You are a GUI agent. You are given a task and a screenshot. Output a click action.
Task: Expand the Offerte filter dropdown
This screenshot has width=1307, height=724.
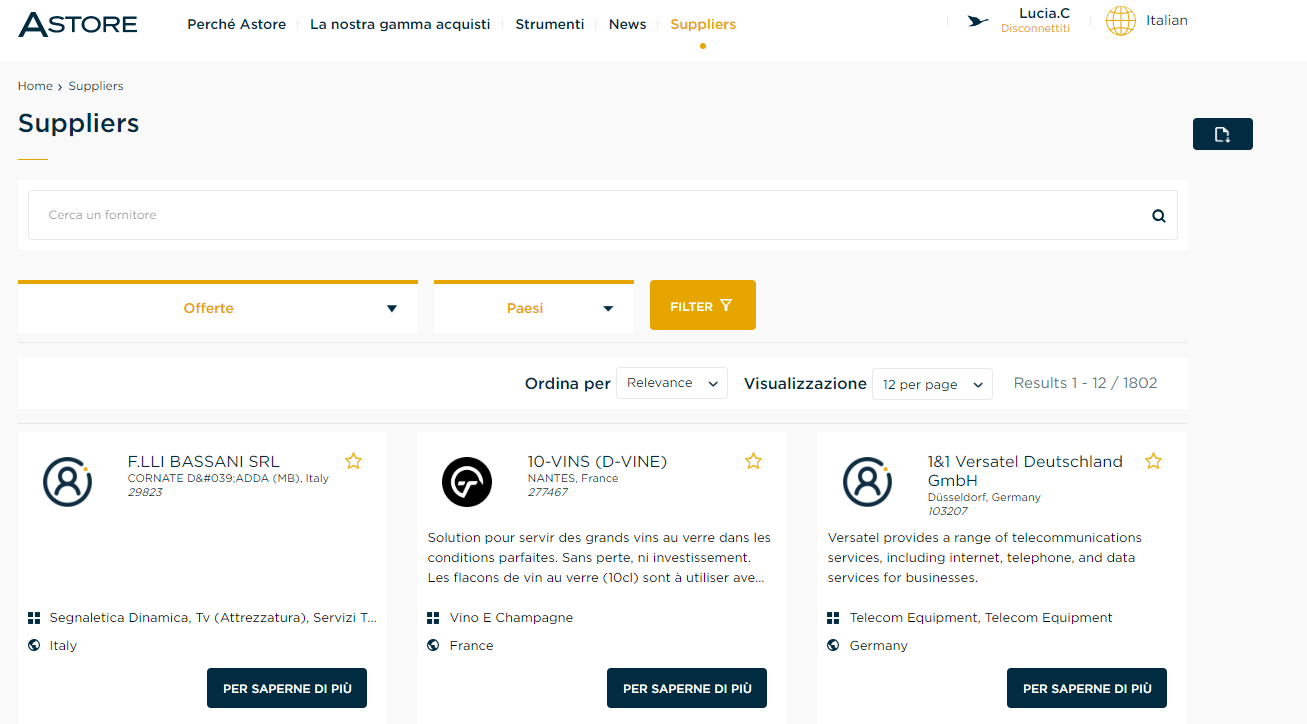(218, 308)
